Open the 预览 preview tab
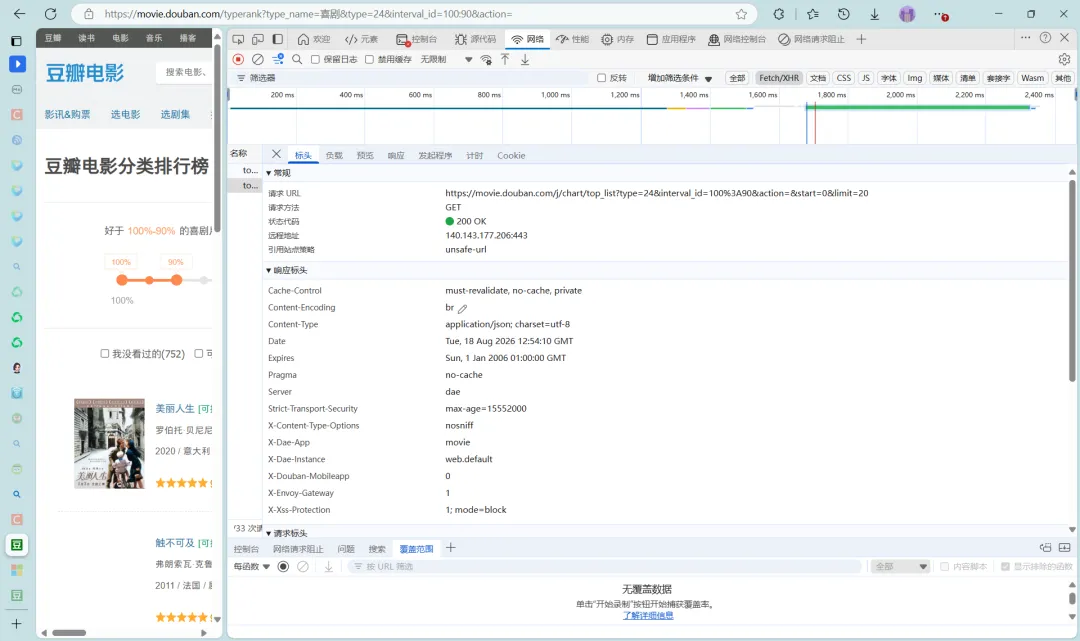This screenshot has width=1080, height=641. [365, 156]
